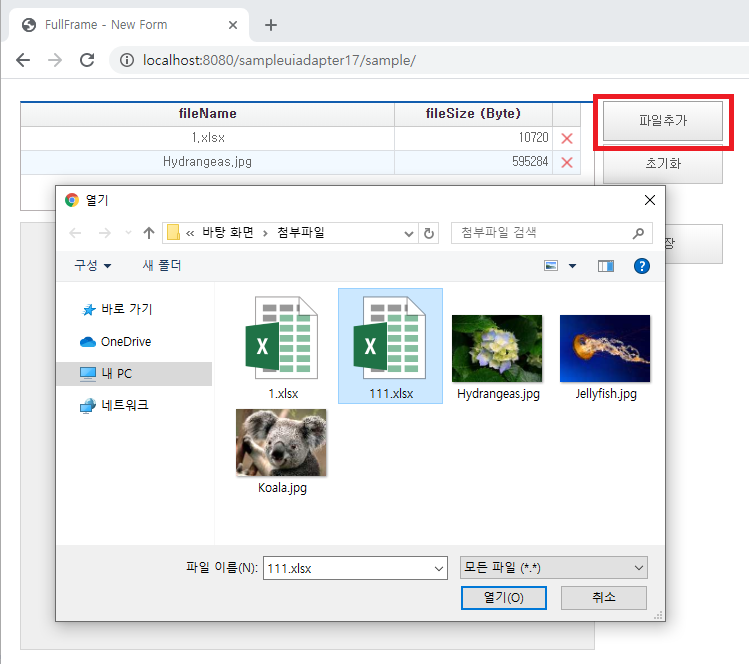Expand the file type 모든 파일 dropdown
This screenshot has height=664, width=749.
click(639, 568)
